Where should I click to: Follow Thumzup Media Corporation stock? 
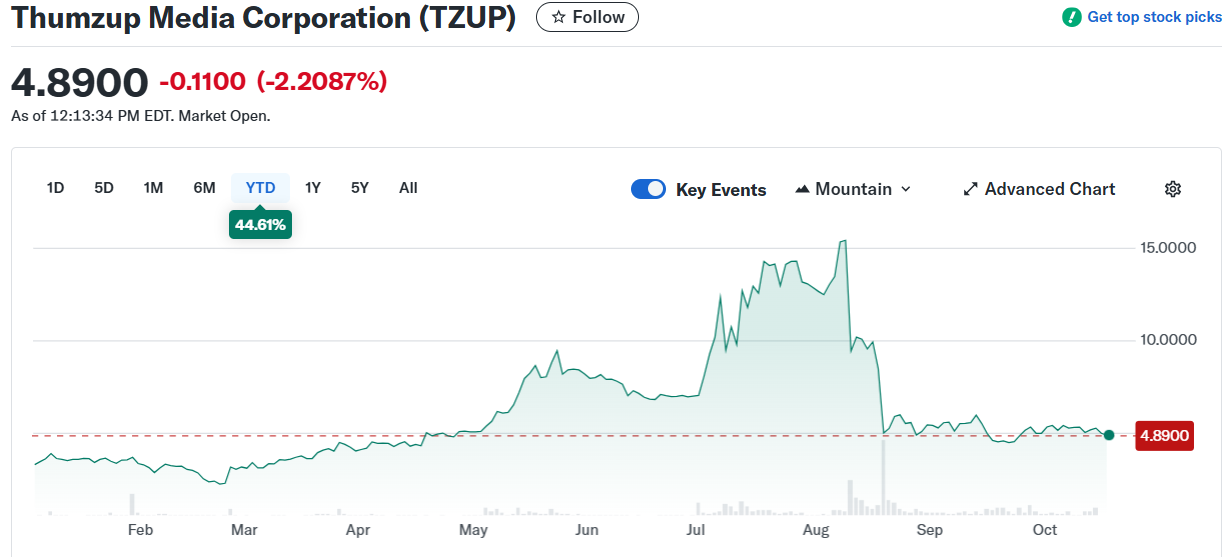click(x=587, y=17)
